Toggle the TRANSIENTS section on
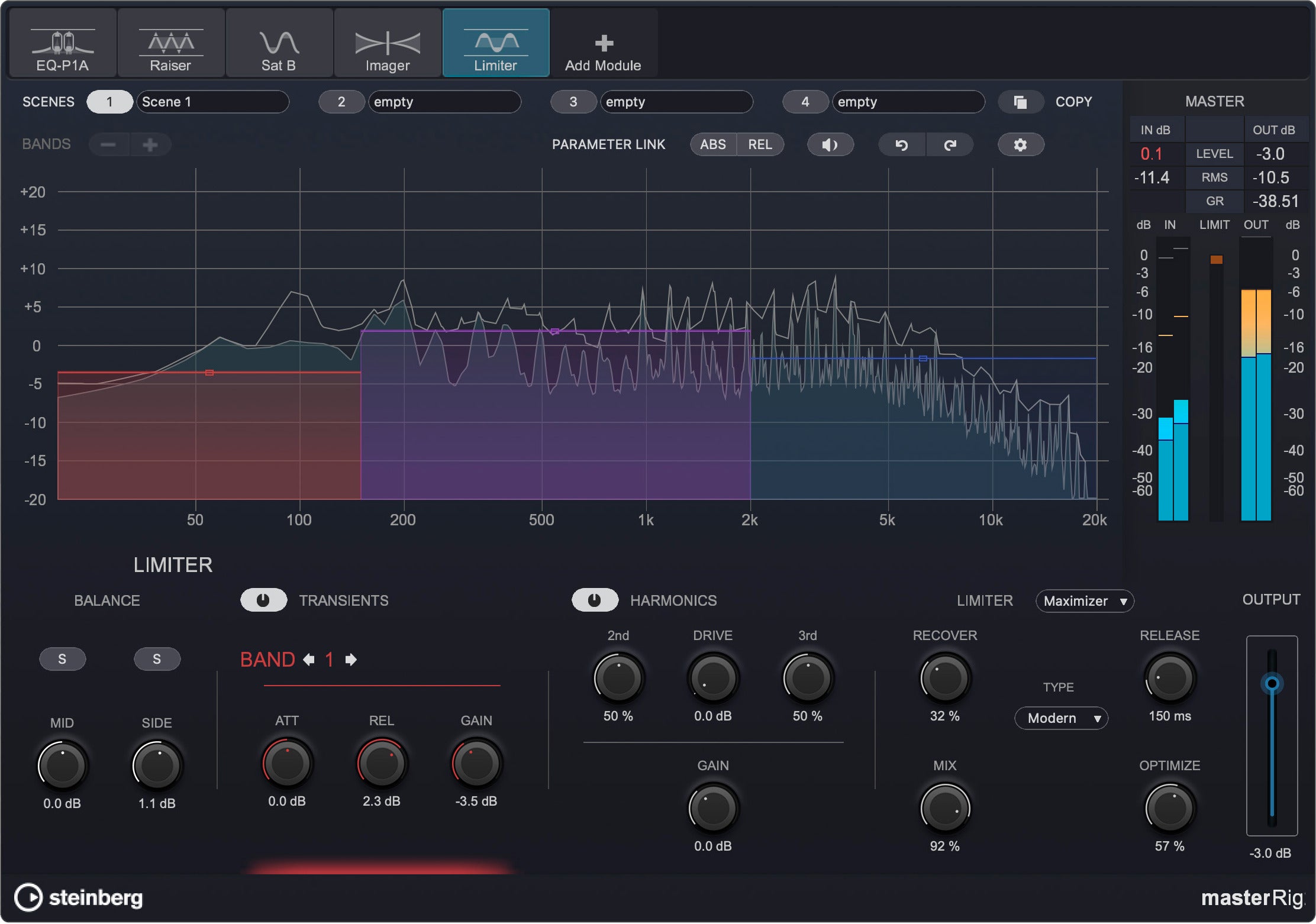This screenshot has width=1316, height=924. coord(264,600)
